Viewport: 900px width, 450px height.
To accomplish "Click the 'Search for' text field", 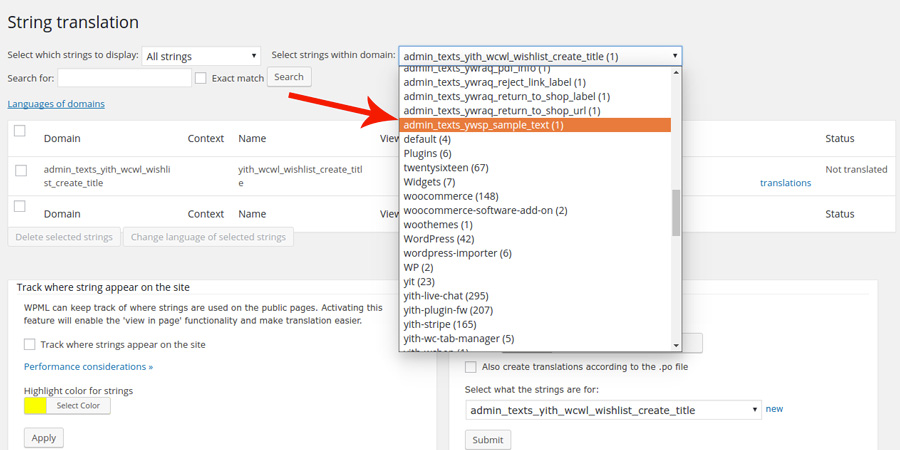I will coord(125,77).
